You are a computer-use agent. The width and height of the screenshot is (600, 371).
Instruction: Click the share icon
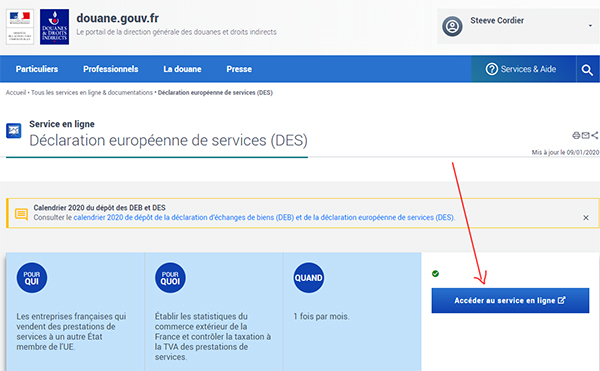click(595, 135)
